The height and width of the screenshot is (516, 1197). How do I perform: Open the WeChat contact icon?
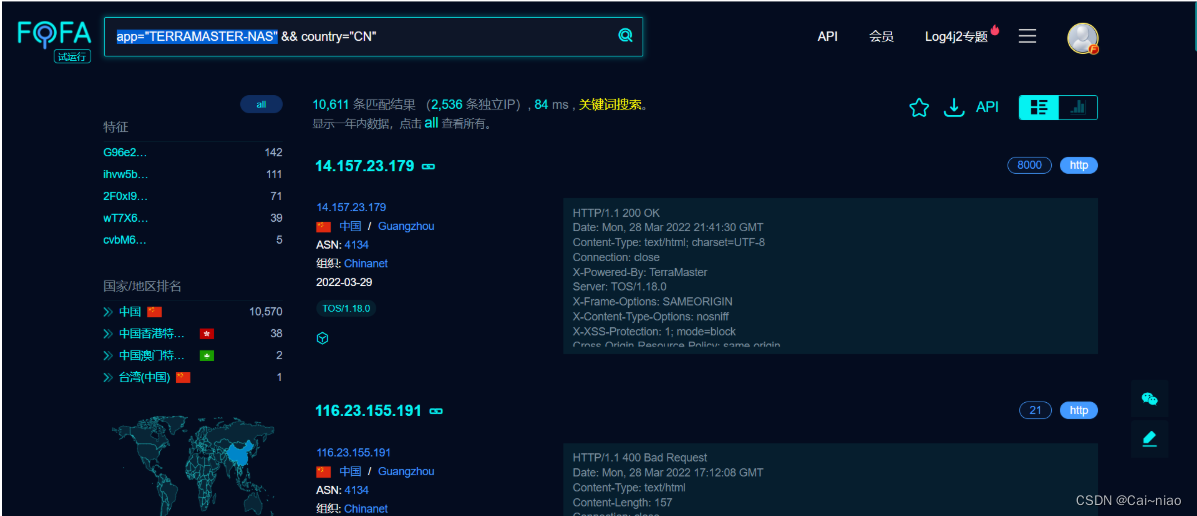[1149, 398]
